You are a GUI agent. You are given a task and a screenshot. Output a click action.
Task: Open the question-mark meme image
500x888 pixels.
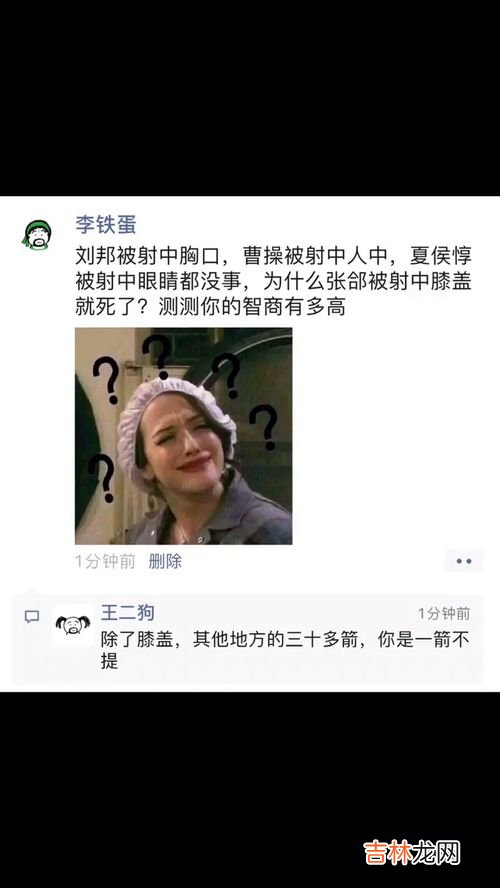coord(183,436)
